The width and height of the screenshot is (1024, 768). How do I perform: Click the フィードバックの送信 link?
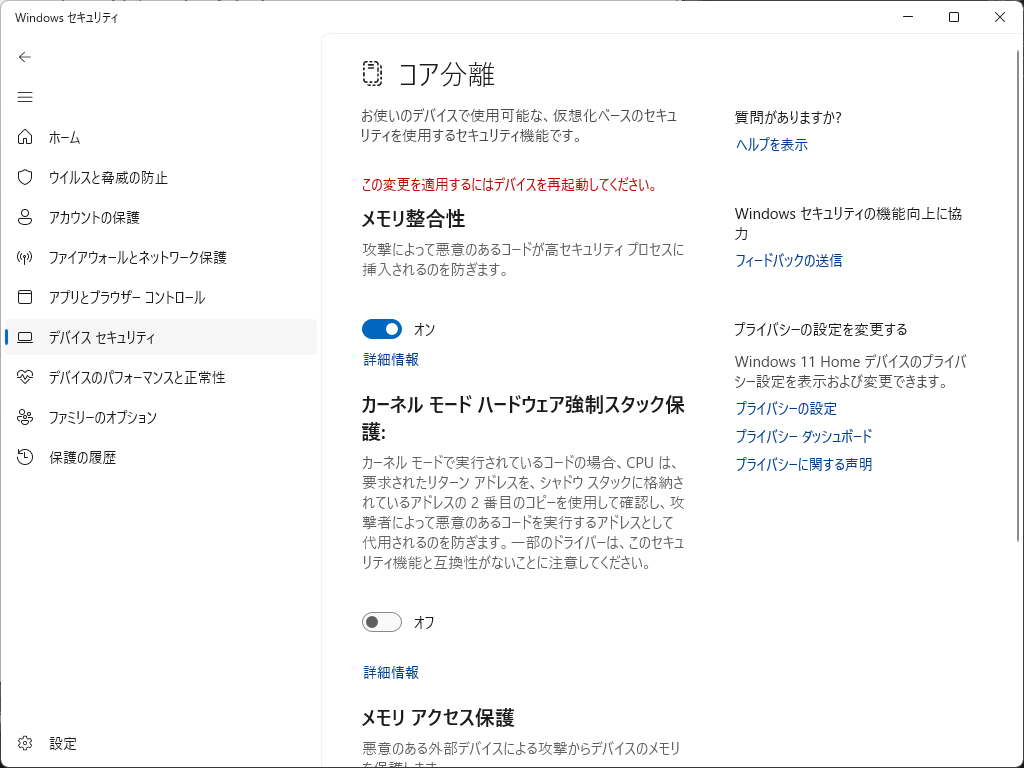point(788,261)
